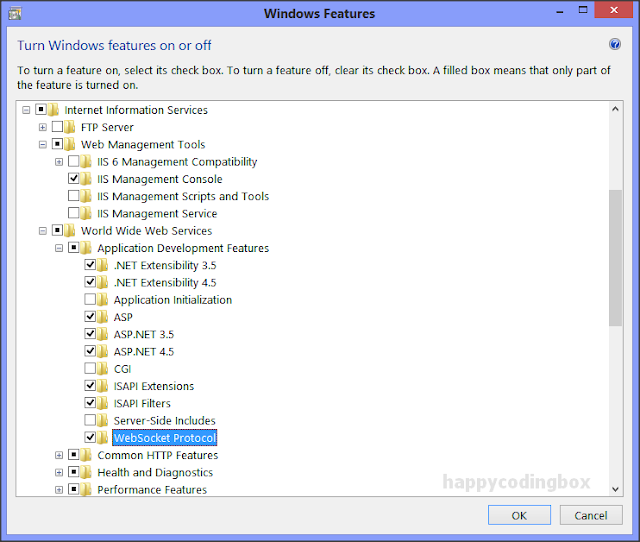Turn on Application Initialization checkbox
This screenshot has height=542, width=640.
[90, 299]
